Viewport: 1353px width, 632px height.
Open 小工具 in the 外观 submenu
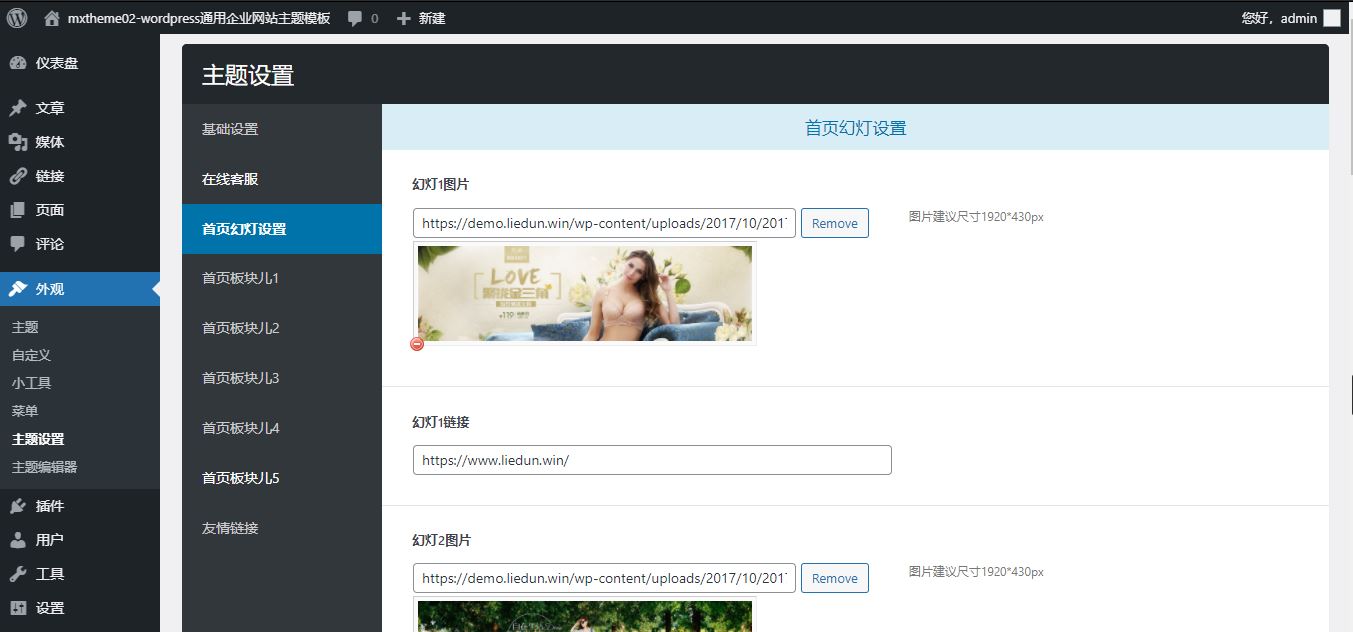(x=31, y=383)
